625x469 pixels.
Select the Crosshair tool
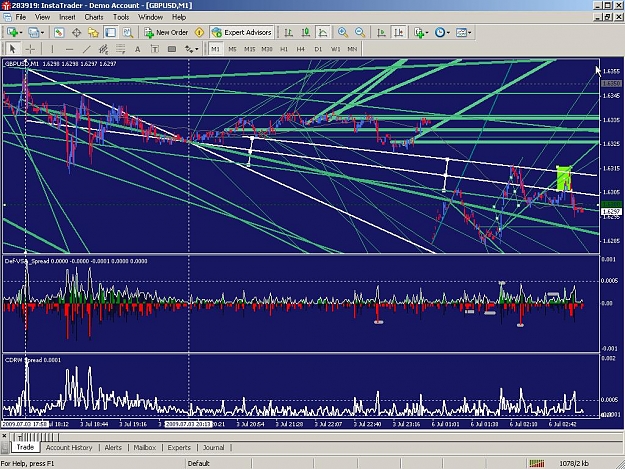pos(30,49)
